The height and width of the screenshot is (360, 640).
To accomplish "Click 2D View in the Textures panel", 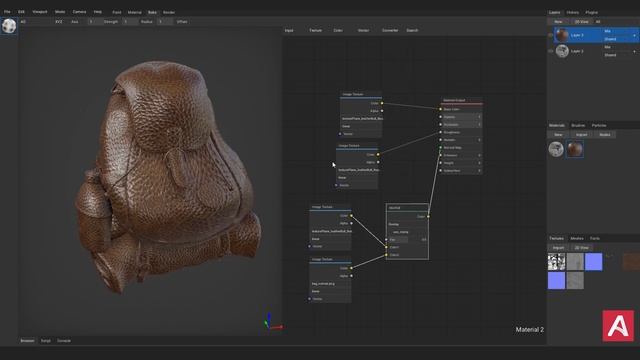I will (581, 248).
